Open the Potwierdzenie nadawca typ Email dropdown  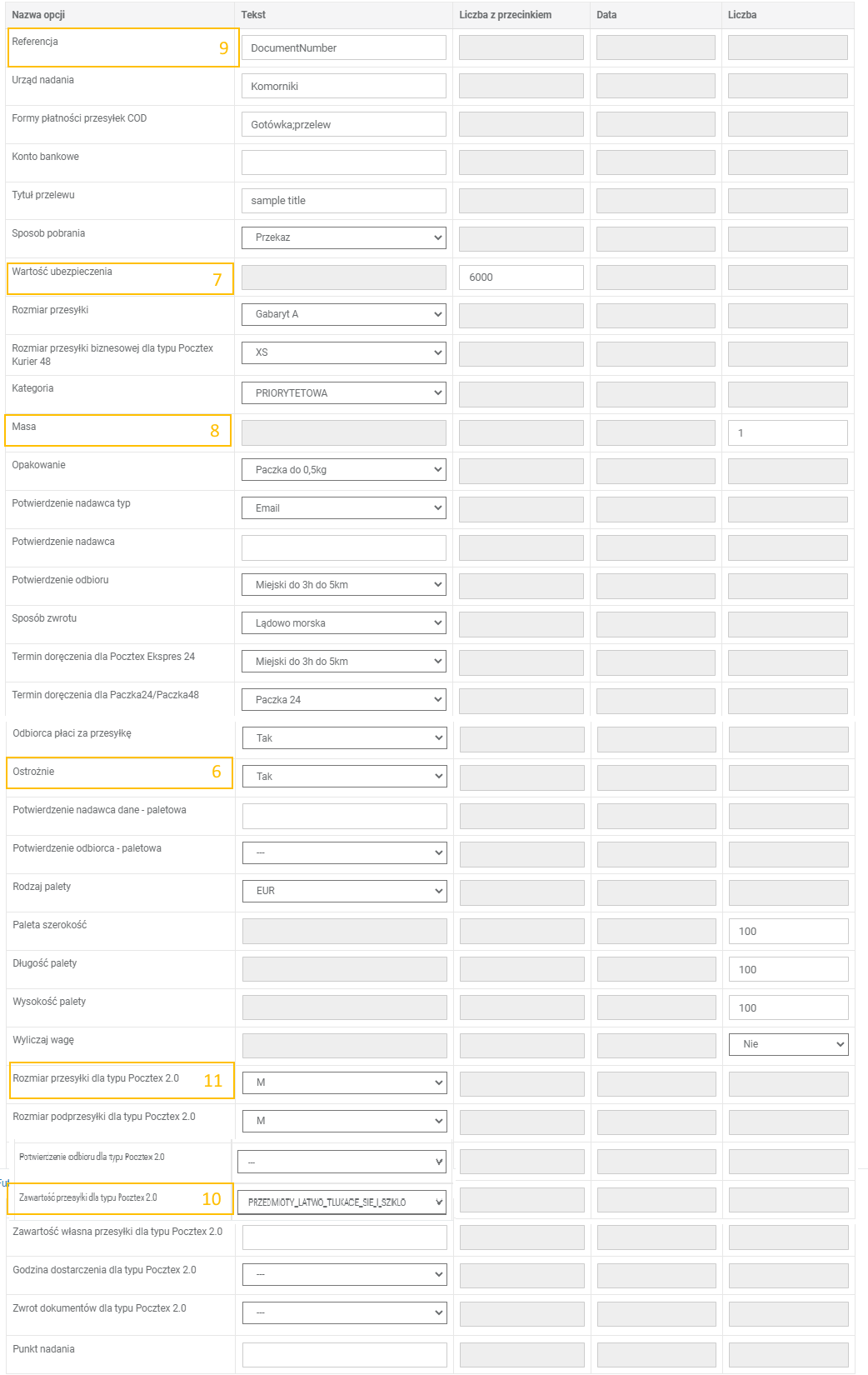(343, 508)
